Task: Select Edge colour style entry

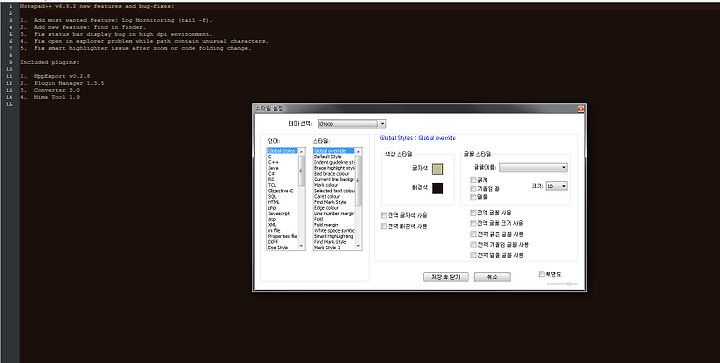Action: click(x=334, y=208)
